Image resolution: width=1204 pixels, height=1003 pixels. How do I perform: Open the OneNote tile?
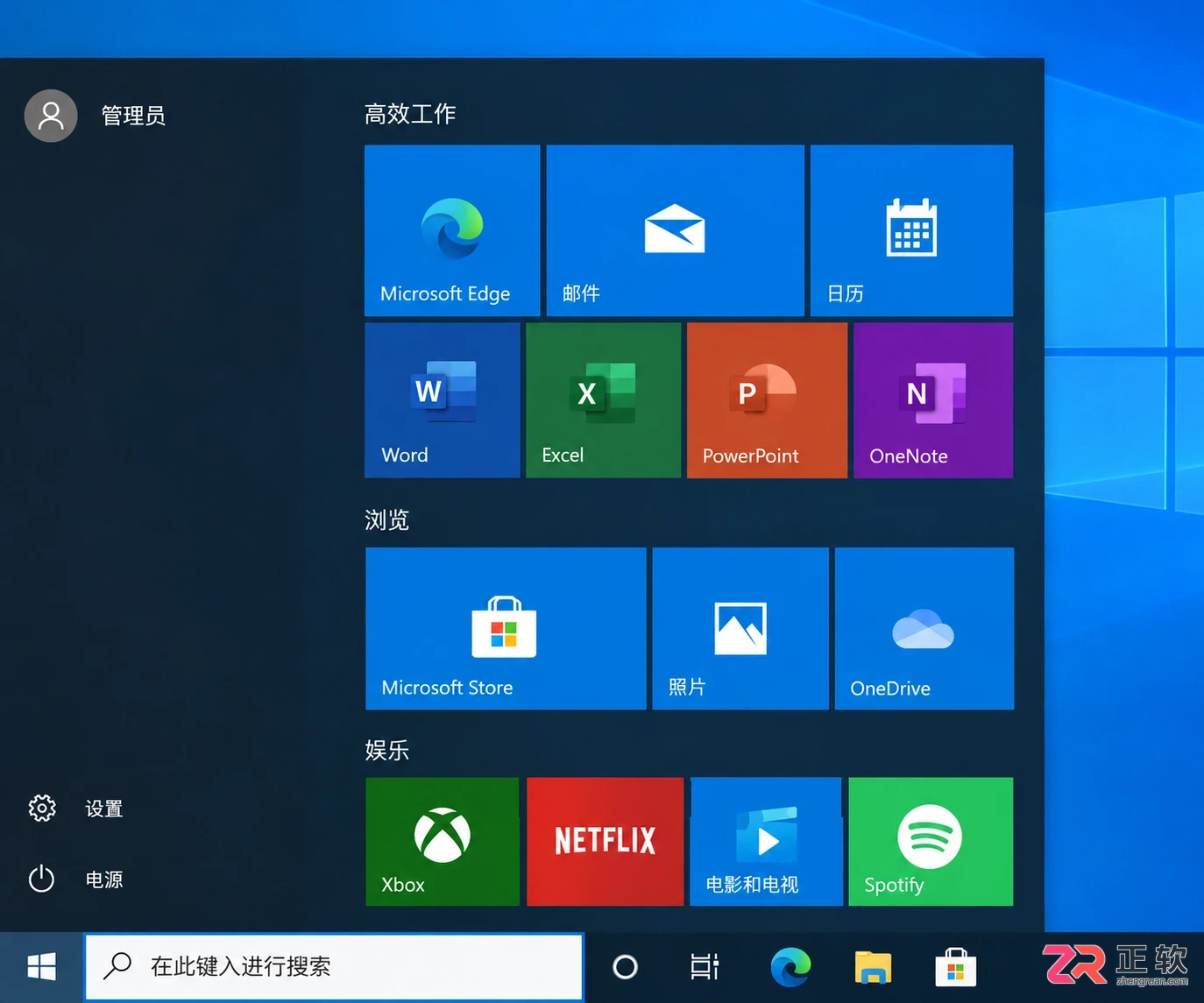coord(933,400)
